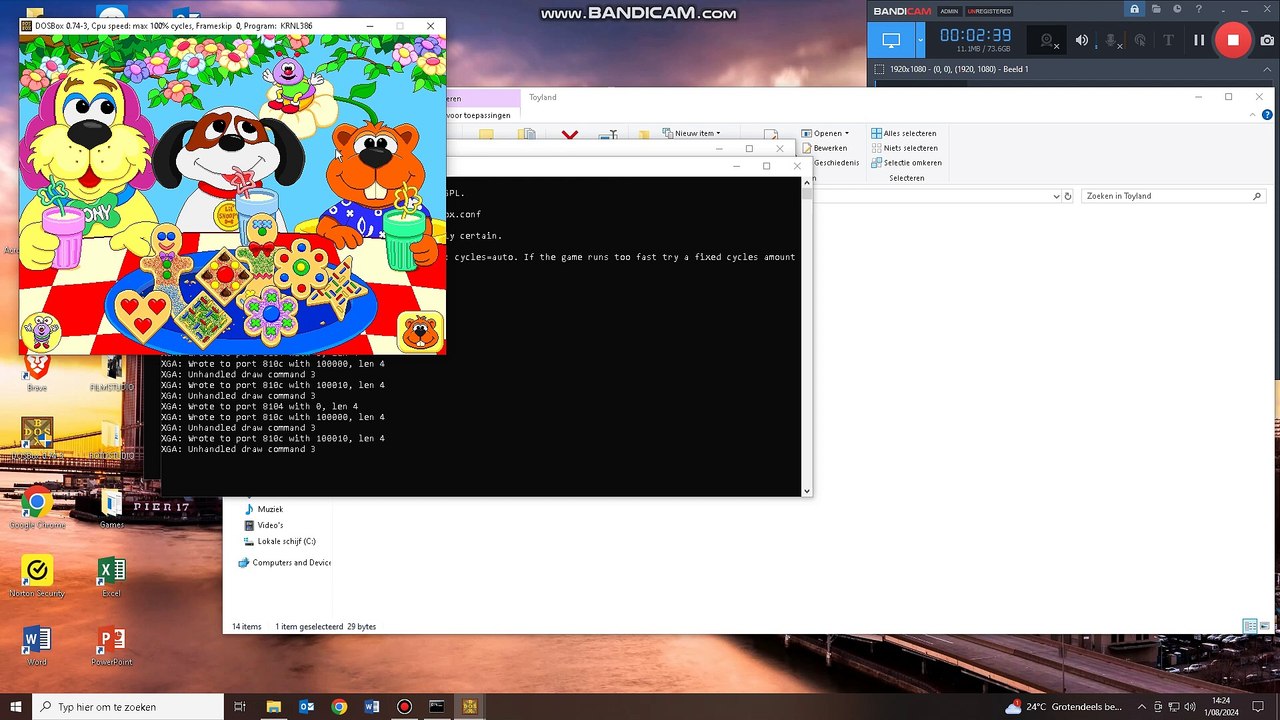Viewport: 1280px width, 720px height.
Task: Open the Norton Security desktop shortcut
Action: click(x=37, y=577)
